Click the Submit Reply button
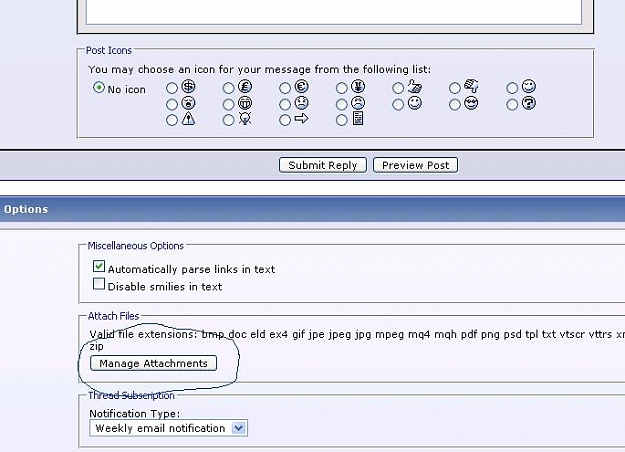The image size is (625, 452). (x=323, y=165)
